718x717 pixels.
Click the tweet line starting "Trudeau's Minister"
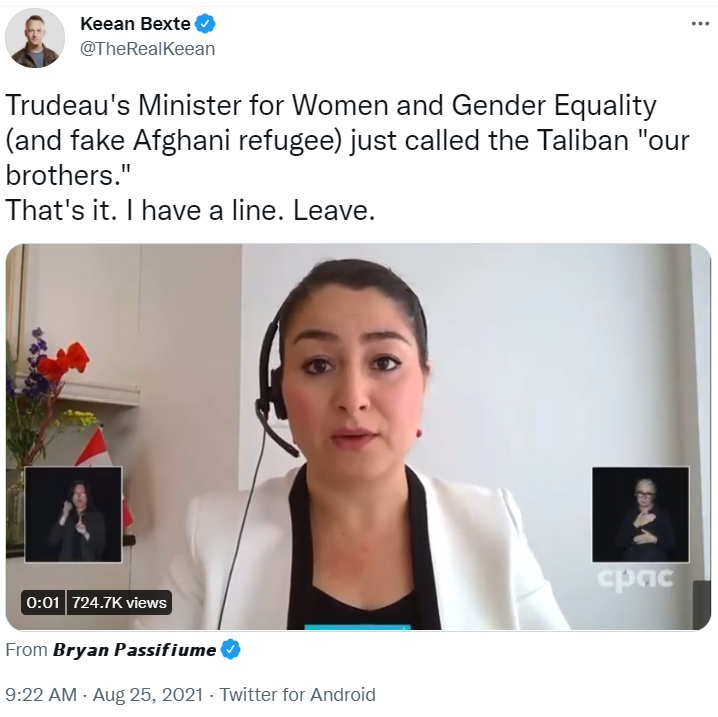(x=331, y=105)
